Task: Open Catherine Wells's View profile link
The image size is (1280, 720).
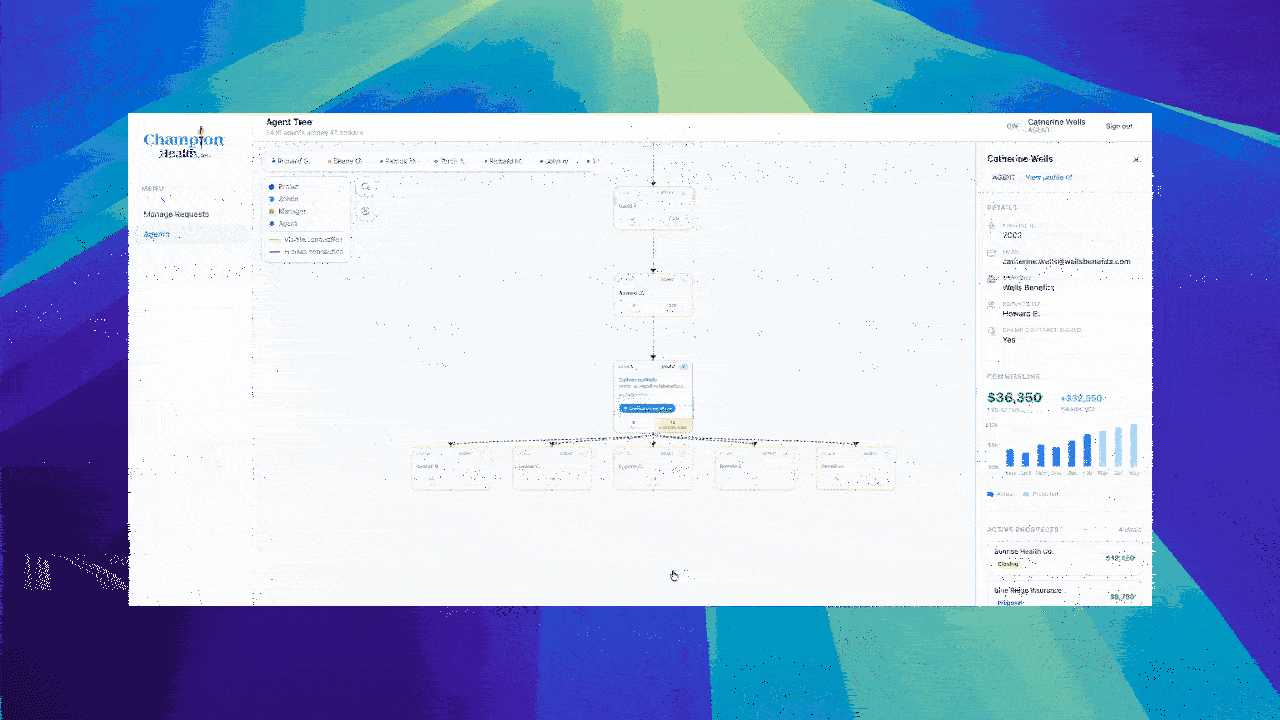Action: [1048, 178]
